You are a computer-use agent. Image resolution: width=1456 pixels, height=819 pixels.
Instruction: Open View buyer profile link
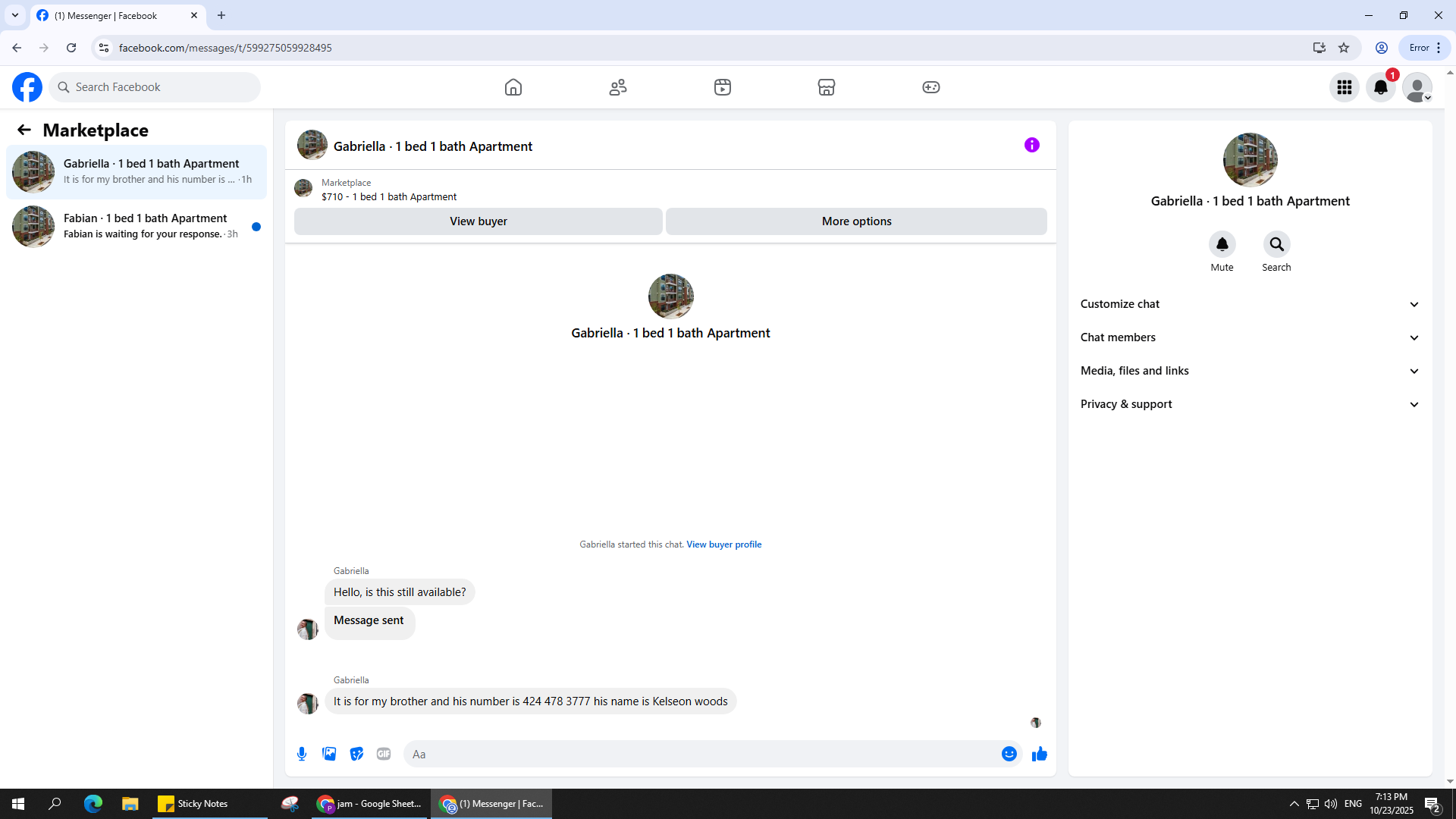click(x=723, y=544)
